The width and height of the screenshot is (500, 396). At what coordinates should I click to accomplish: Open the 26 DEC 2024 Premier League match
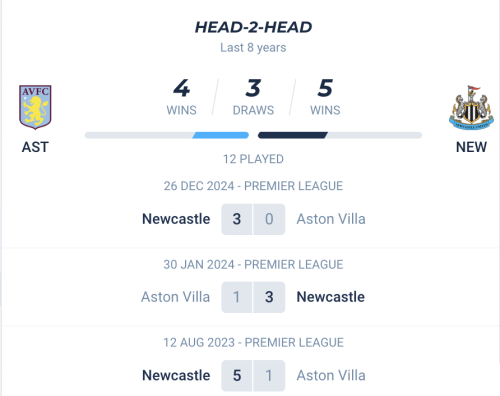pyautogui.click(x=253, y=208)
